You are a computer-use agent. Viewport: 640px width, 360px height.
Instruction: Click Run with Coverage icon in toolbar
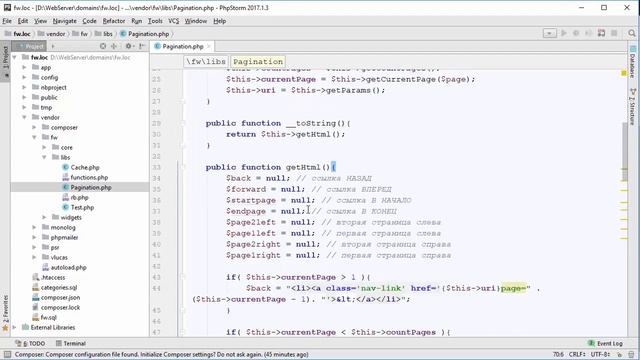tap(588, 33)
